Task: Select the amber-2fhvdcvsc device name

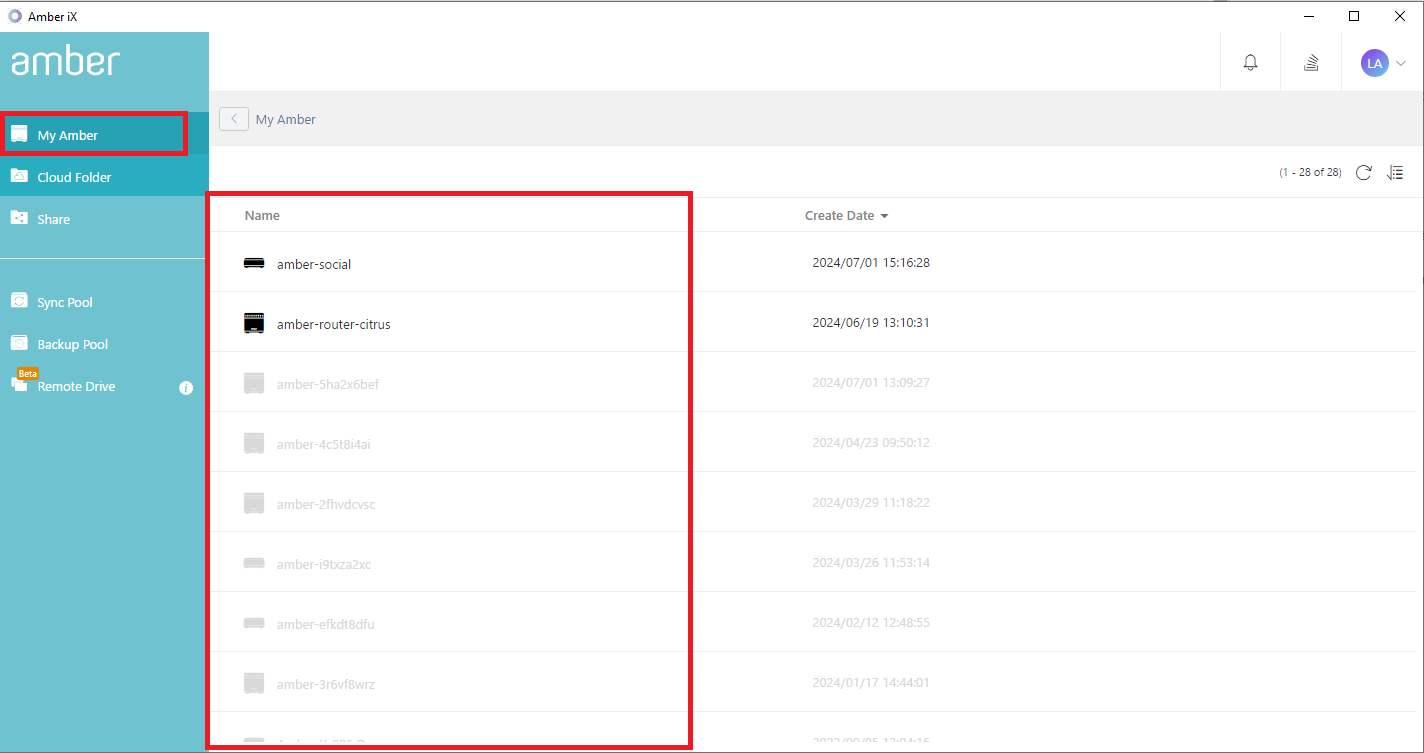Action: point(326,504)
